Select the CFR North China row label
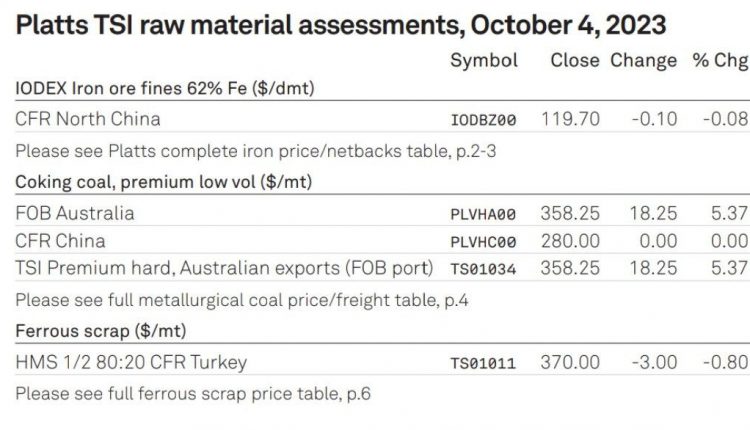This screenshot has height=430, width=750. (x=88, y=119)
